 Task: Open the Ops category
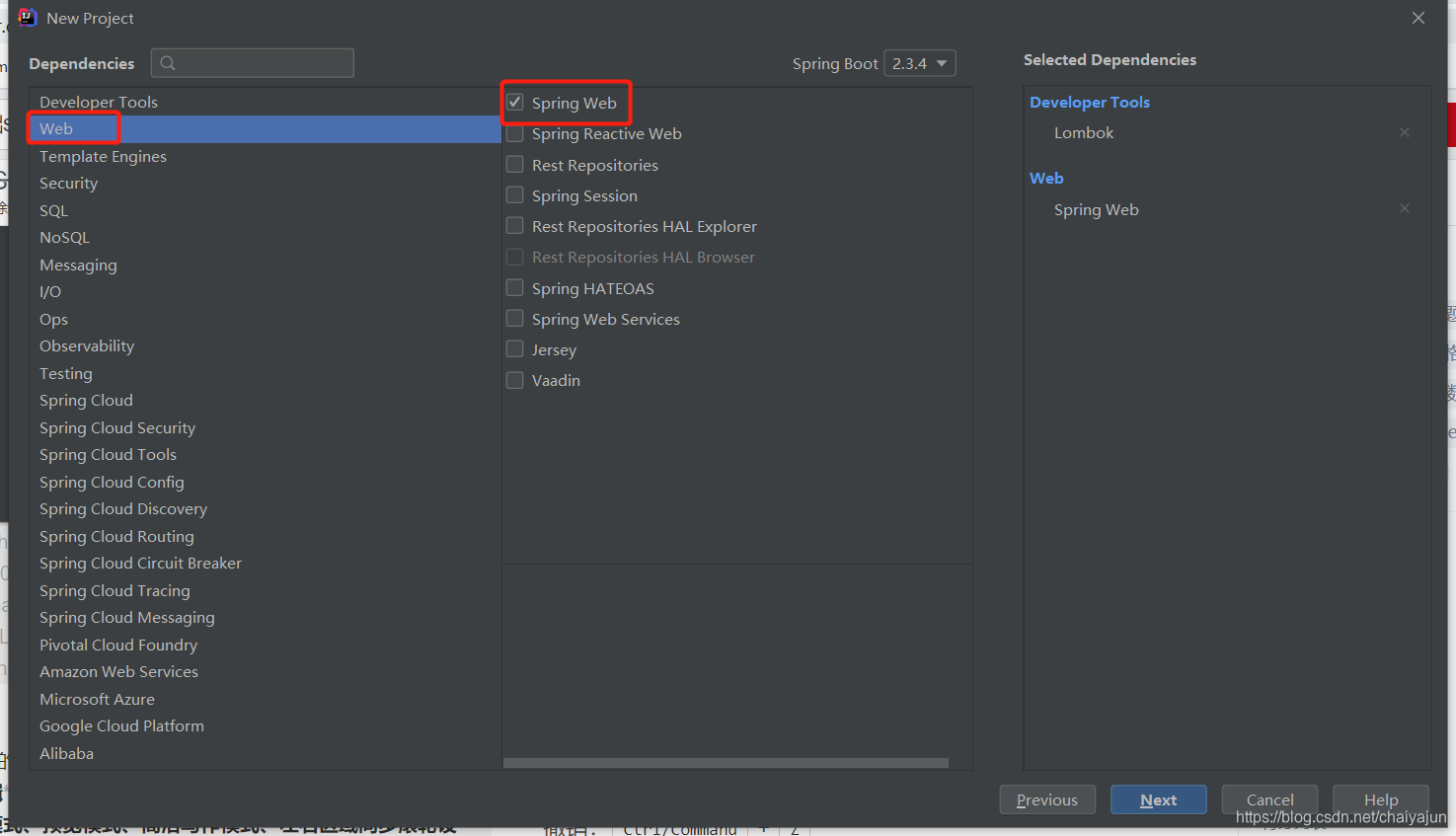(266, 319)
